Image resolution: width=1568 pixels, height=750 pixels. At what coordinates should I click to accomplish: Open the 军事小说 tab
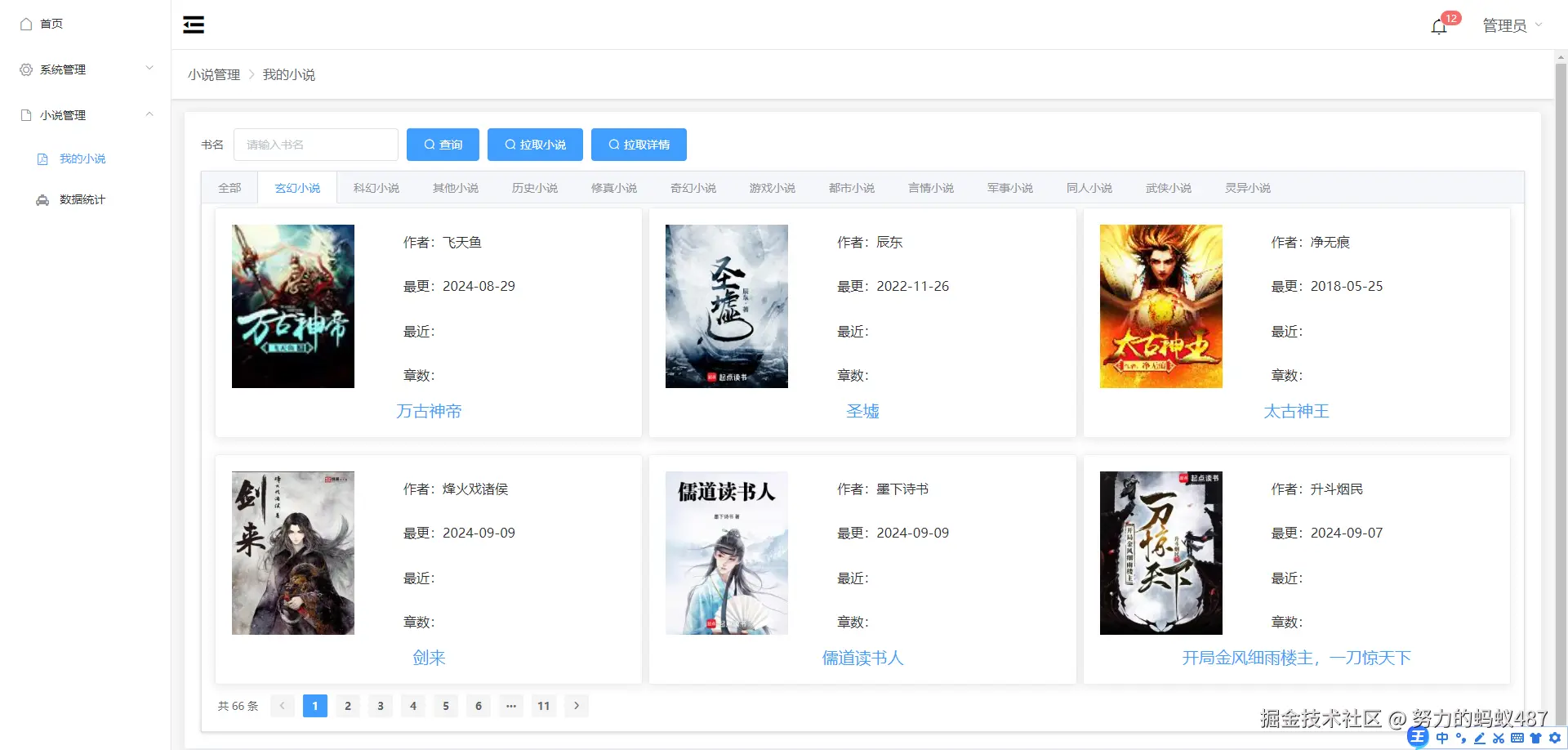tap(1010, 188)
